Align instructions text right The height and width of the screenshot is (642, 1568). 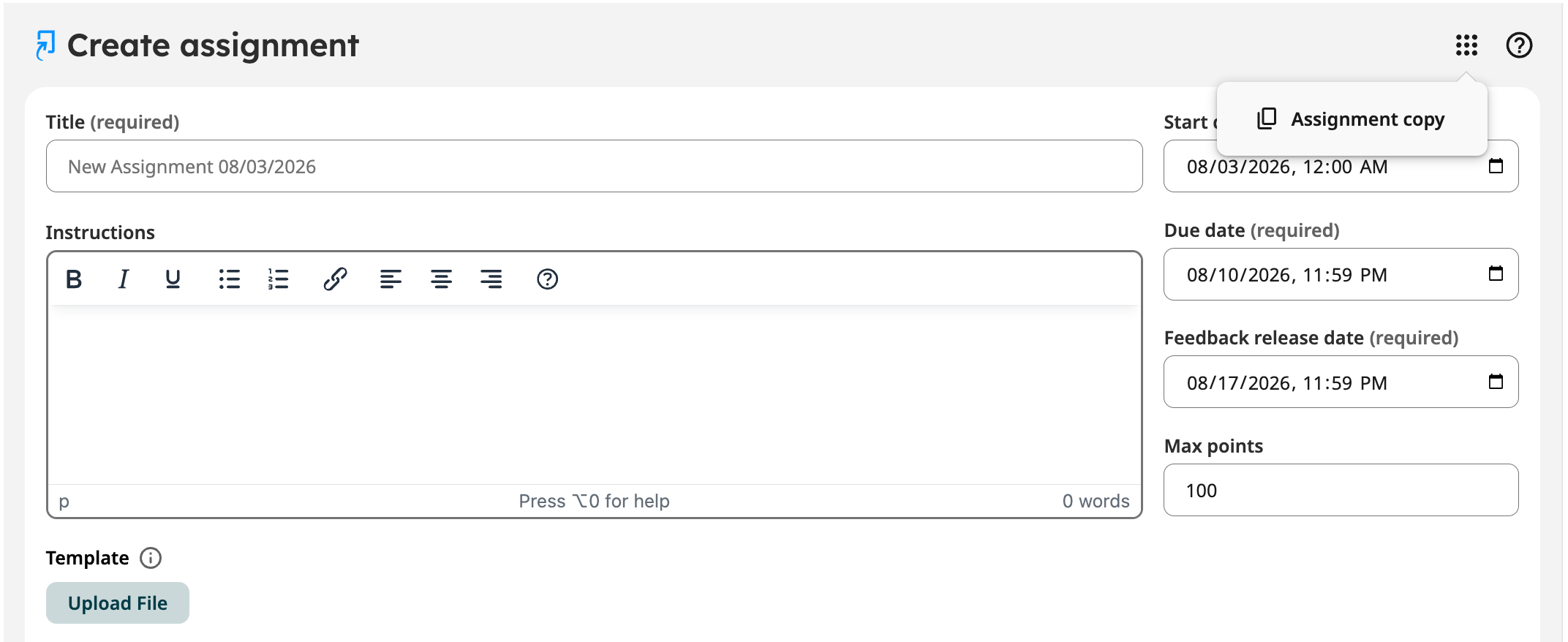[491, 279]
